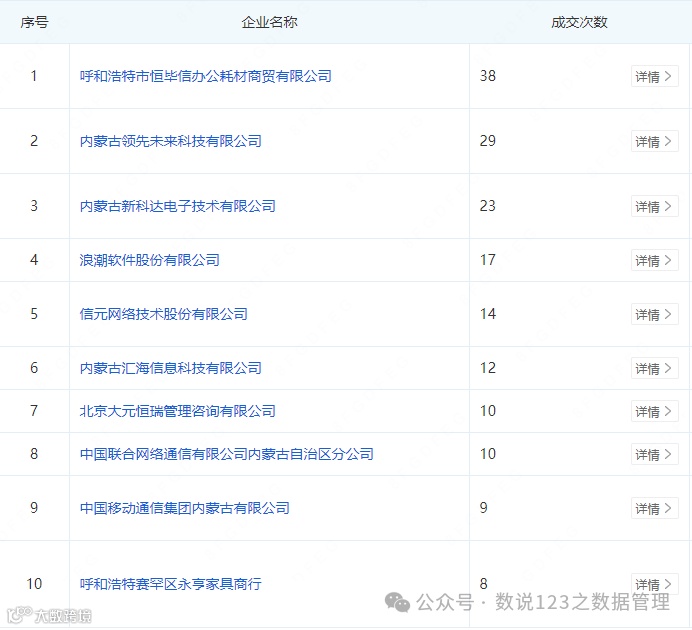Select the deal count value 14
The height and width of the screenshot is (630, 692).
488,314
